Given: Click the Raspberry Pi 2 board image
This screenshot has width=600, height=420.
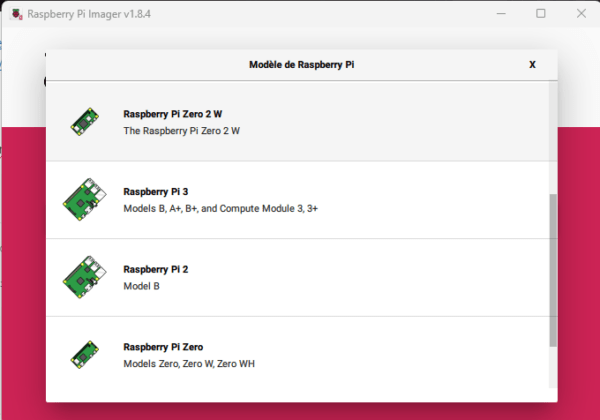Looking at the screenshot, I should pyautogui.click(x=83, y=277).
